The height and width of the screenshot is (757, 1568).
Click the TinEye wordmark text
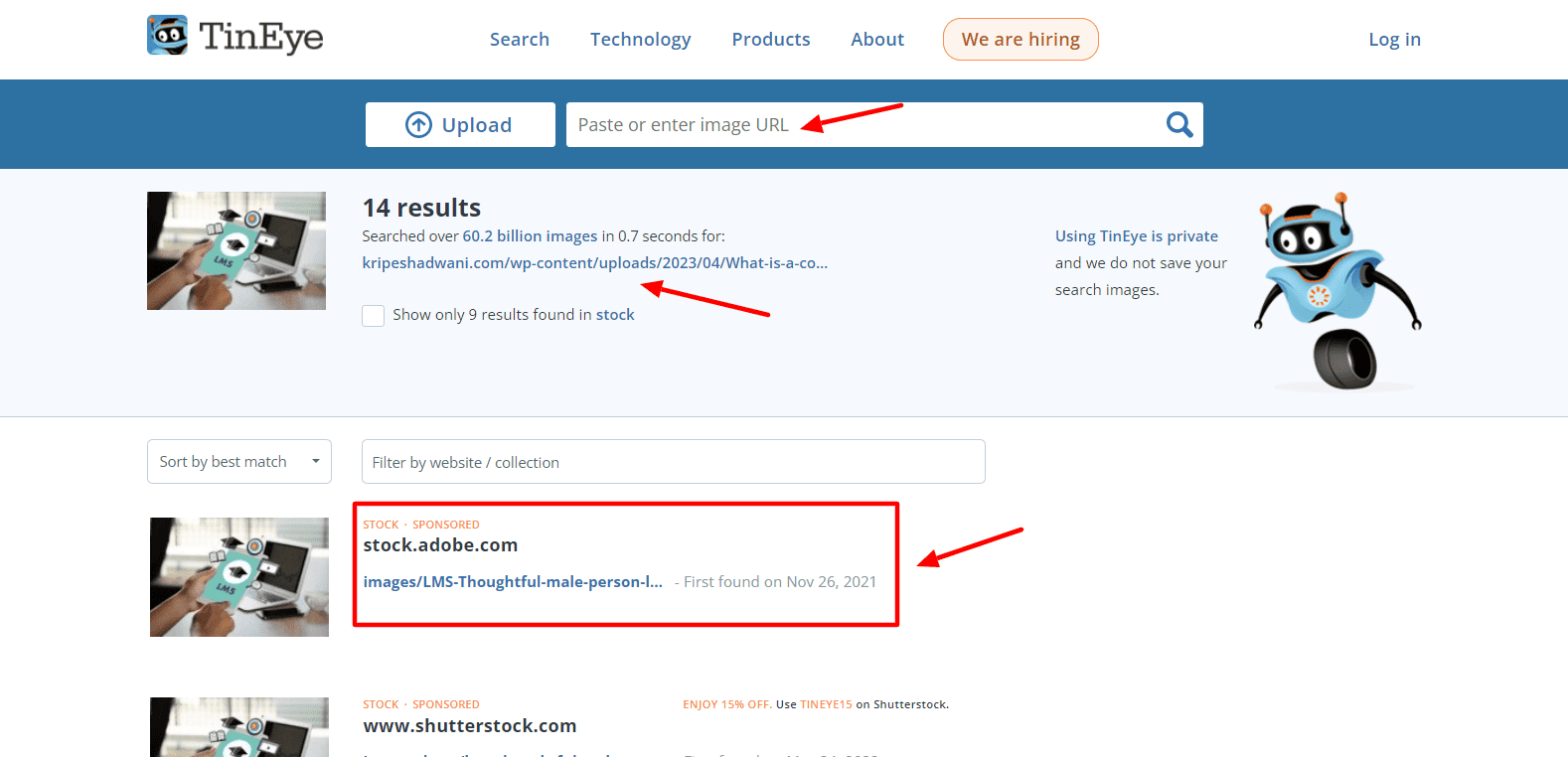[x=261, y=38]
